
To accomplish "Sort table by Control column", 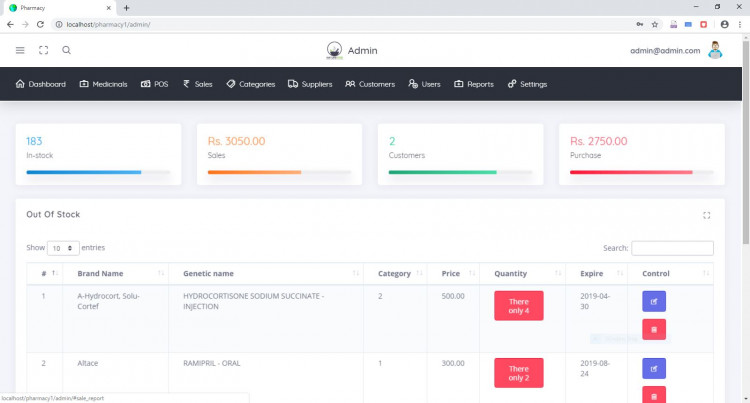I will [x=670, y=273].
